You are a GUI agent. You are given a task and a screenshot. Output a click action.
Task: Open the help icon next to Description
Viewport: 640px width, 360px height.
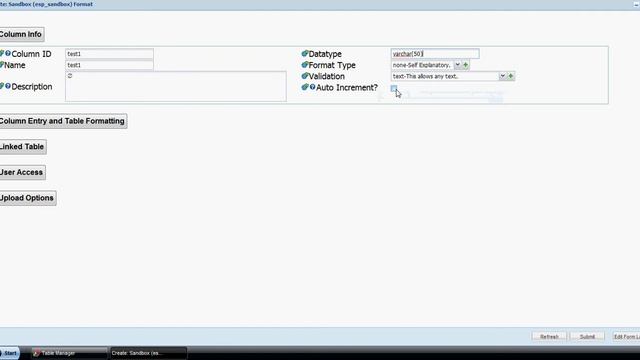click(x=8, y=86)
